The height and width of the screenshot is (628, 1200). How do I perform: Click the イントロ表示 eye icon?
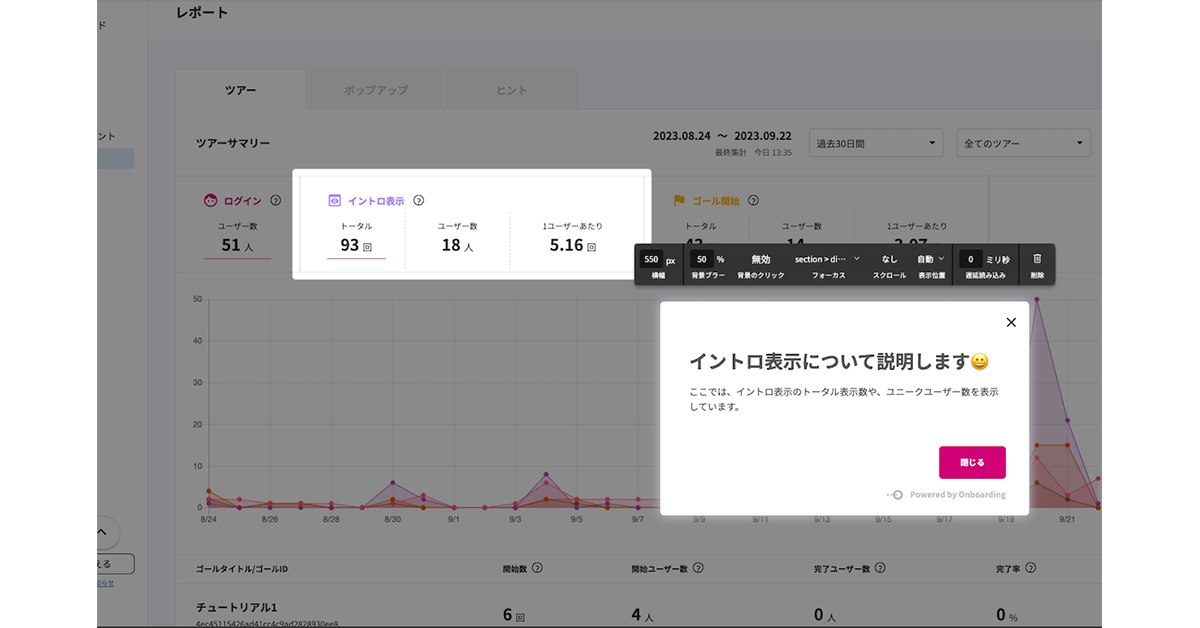335,201
